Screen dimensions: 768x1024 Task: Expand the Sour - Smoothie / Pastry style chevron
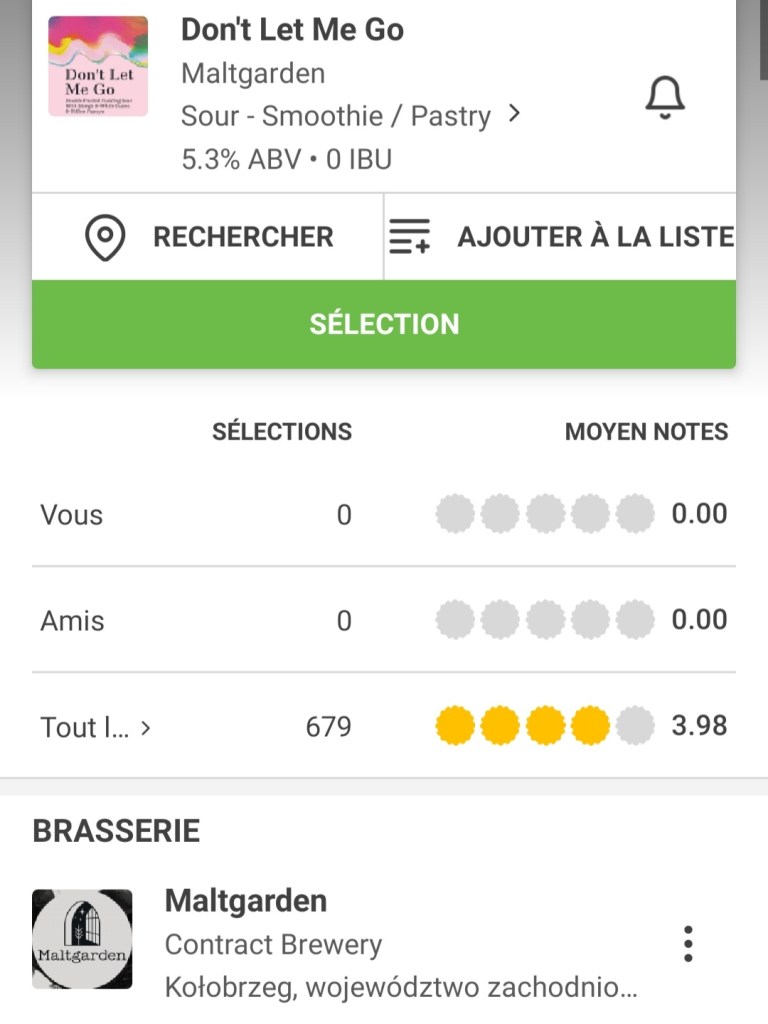(x=514, y=114)
